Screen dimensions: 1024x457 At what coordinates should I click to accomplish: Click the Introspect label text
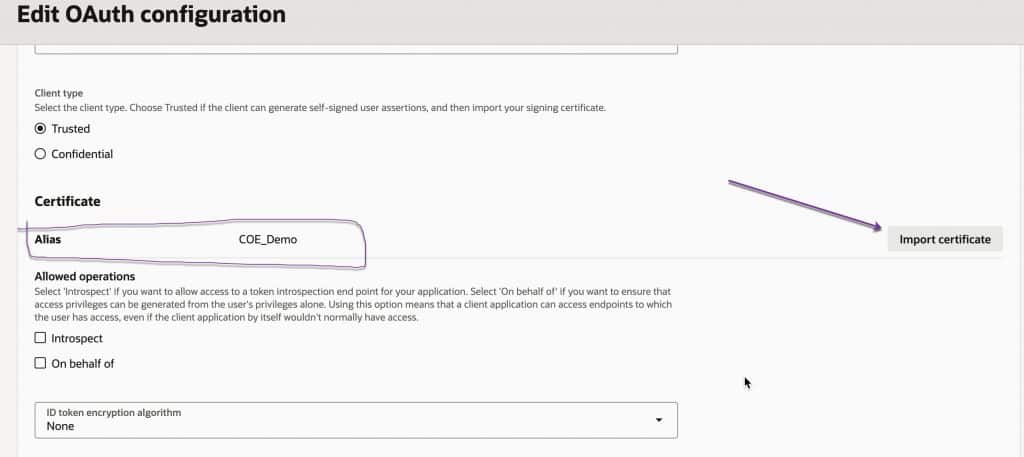76,338
